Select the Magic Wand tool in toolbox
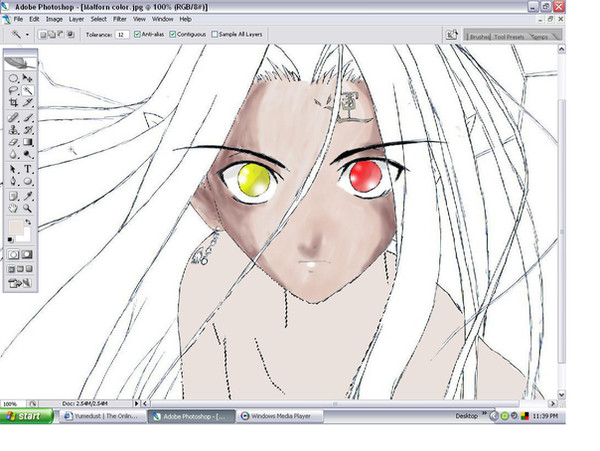The image size is (600, 451). pos(27,91)
